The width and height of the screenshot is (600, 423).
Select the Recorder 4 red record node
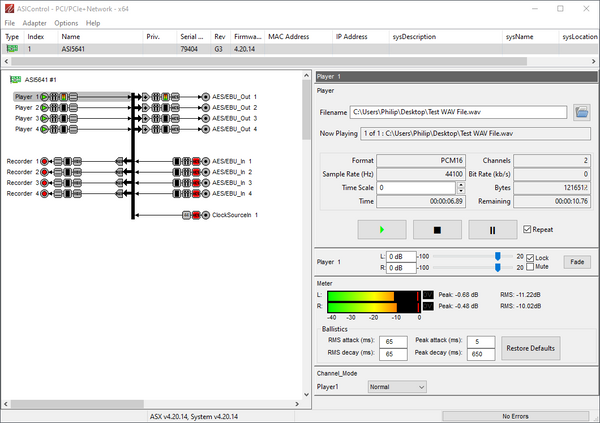[44, 194]
